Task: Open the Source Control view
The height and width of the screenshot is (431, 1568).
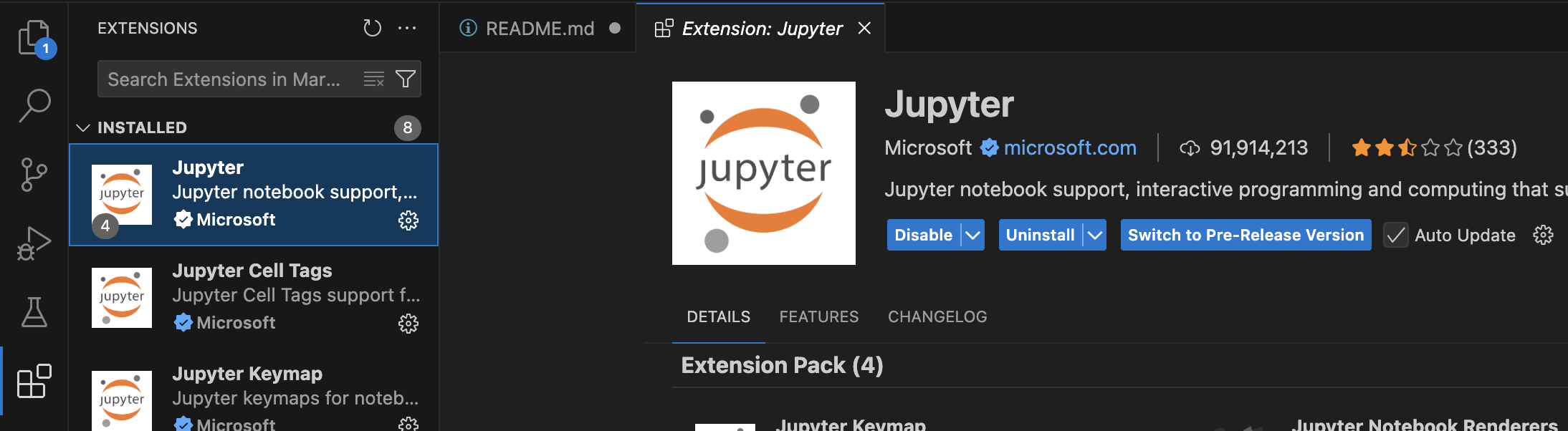Action: click(34, 175)
